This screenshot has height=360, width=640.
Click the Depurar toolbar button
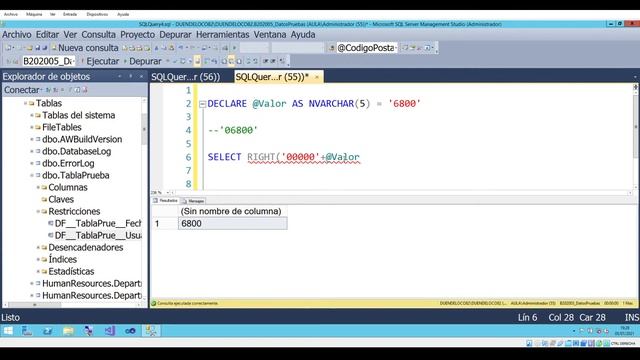coord(143,61)
